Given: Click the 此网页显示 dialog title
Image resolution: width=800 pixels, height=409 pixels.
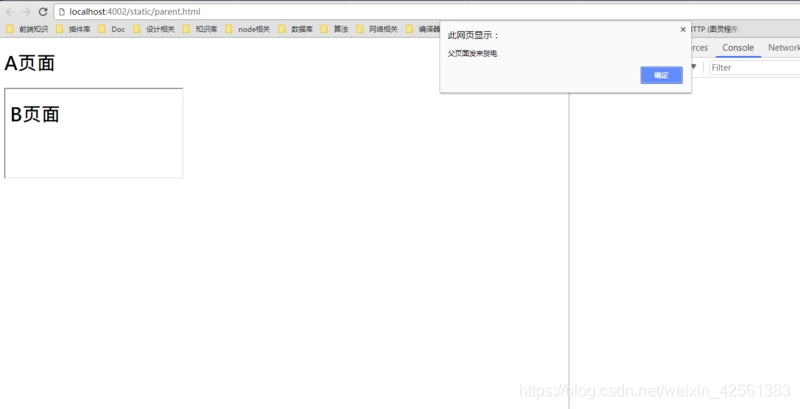Looking at the screenshot, I should click(x=473, y=35).
